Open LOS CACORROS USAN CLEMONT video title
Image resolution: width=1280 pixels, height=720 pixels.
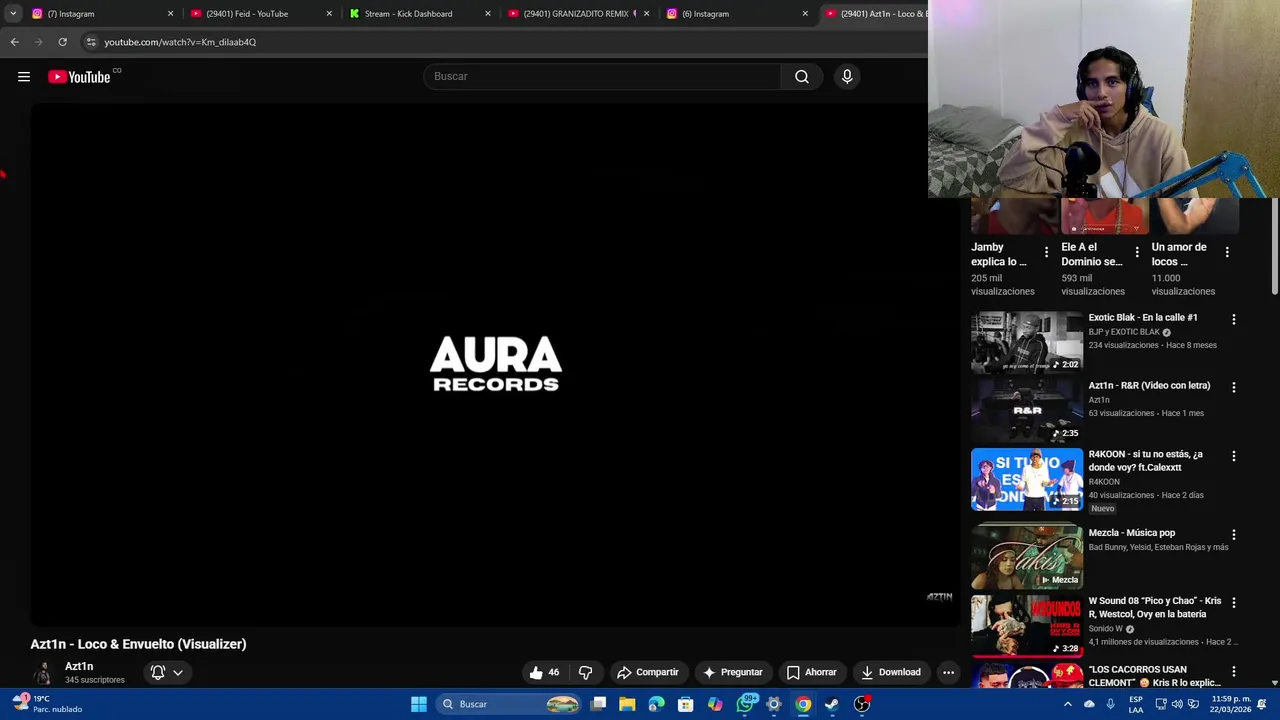coord(1154,676)
